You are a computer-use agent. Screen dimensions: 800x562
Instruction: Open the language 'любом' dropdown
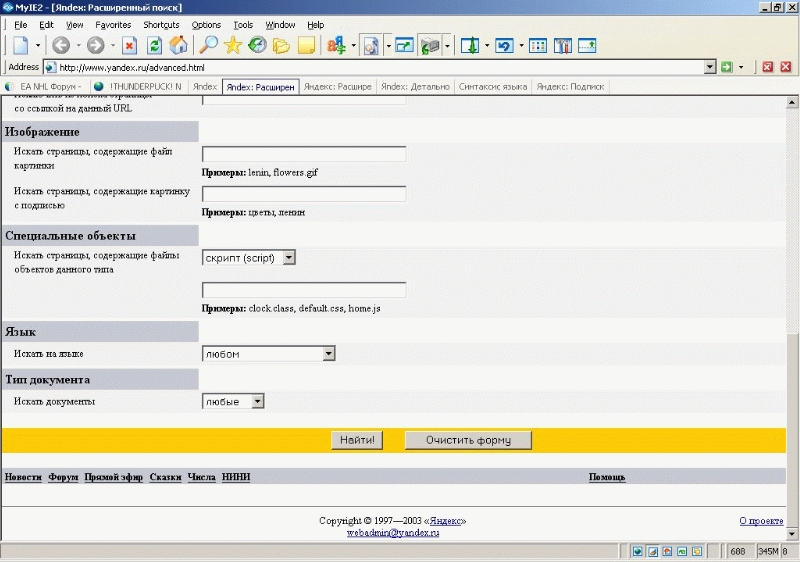pyautogui.click(x=329, y=353)
